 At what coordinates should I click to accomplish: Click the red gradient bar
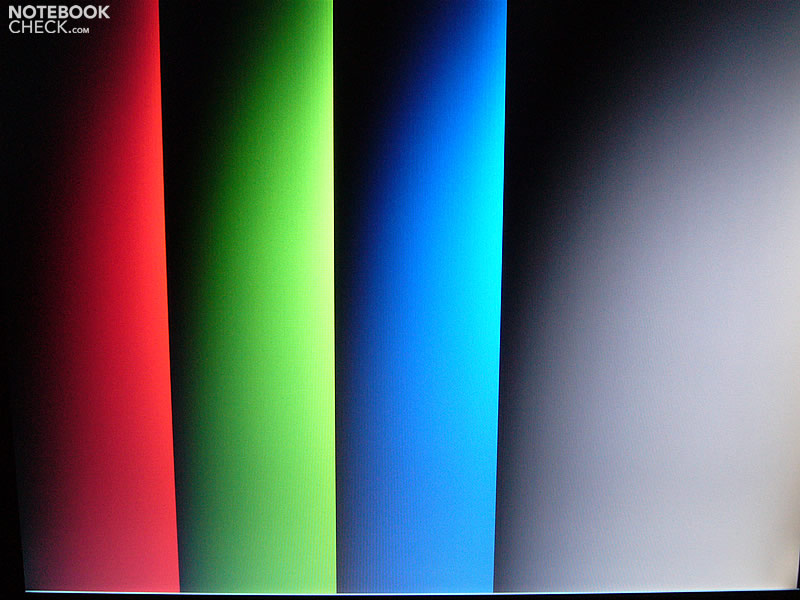(94, 296)
